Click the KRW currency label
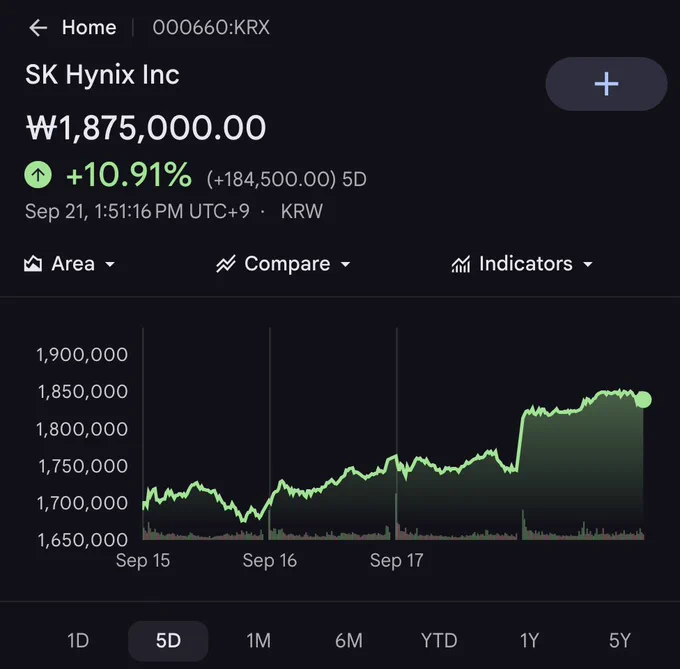This screenshot has width=680, height=669. click(x=301, y=212)
